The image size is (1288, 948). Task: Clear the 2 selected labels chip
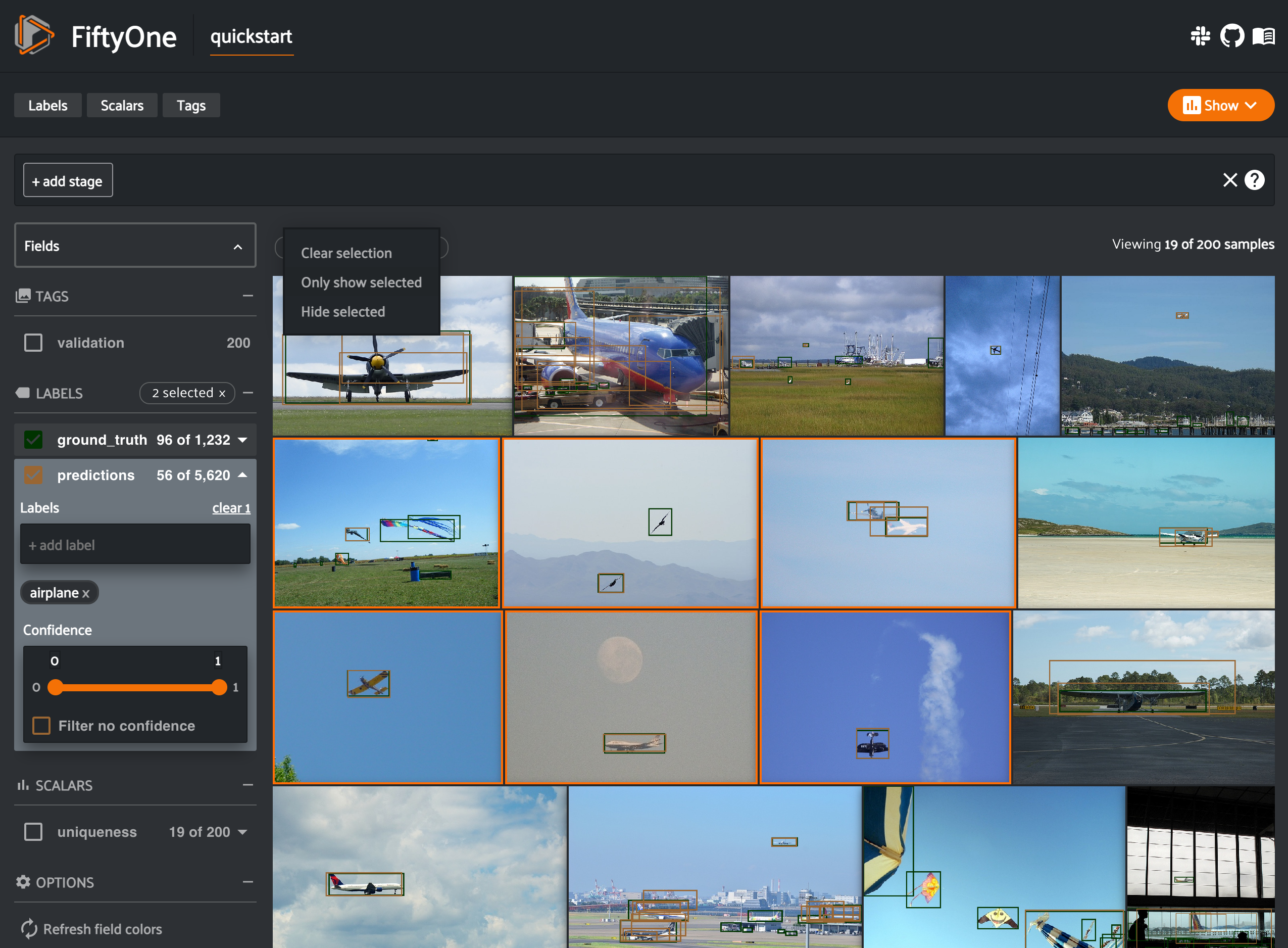point(222,393)
